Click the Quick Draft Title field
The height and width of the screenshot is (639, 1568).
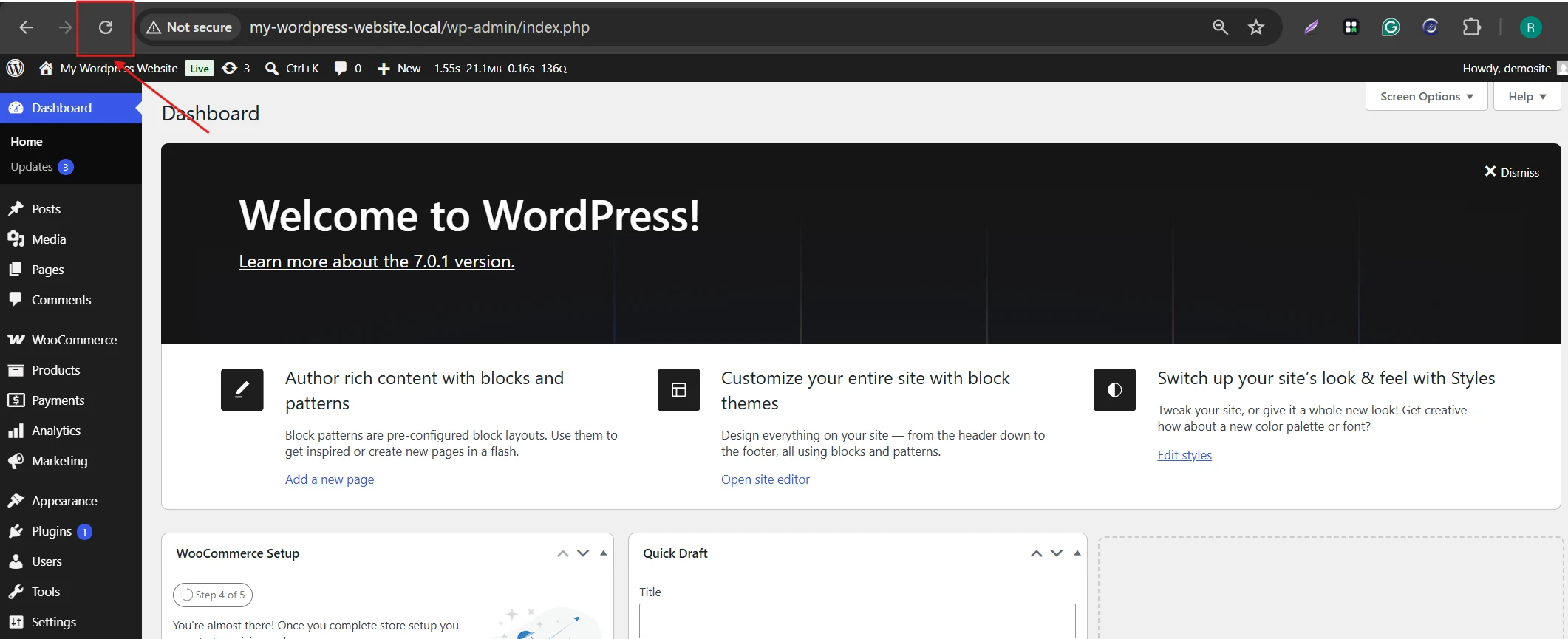[857, 621]
